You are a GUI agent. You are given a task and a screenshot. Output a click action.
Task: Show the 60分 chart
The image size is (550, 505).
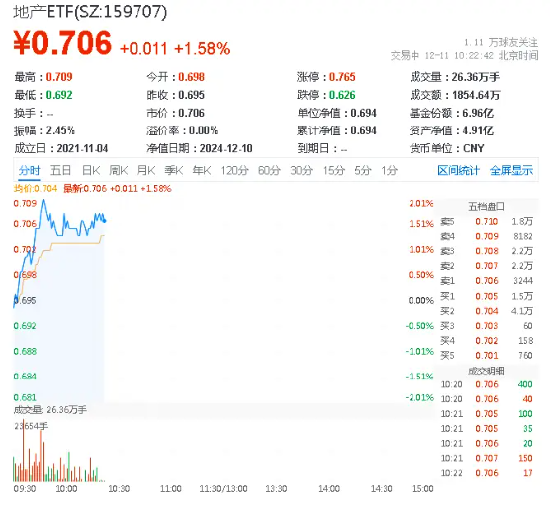point(269,171)
